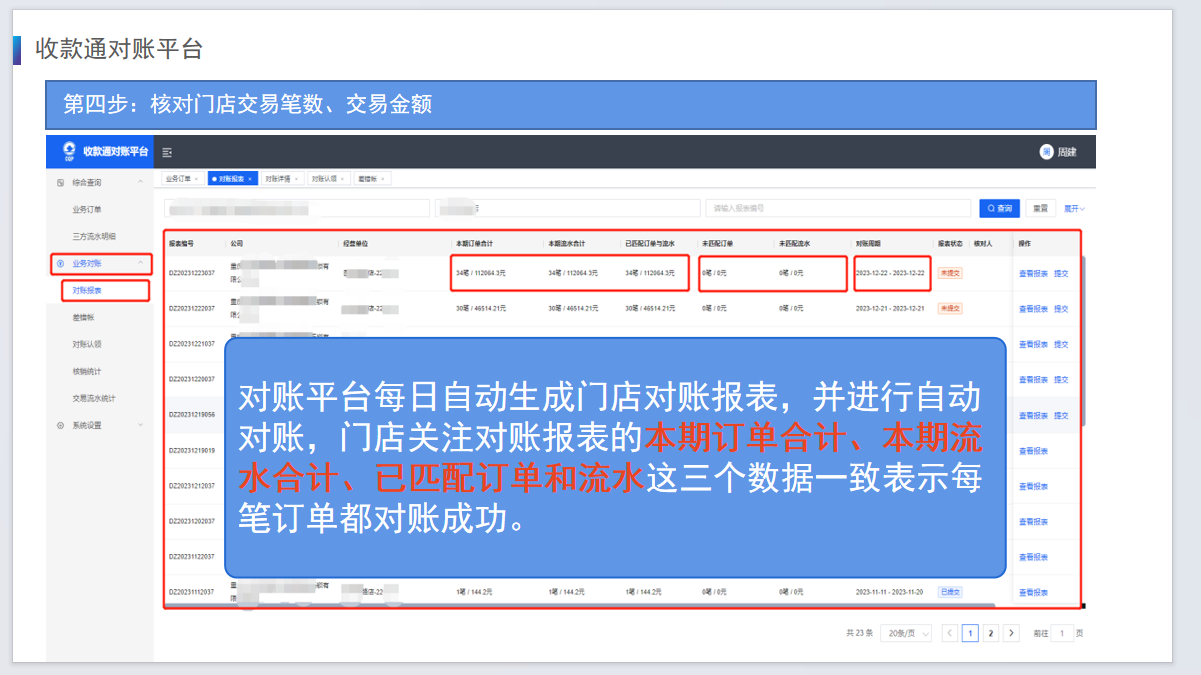Open 差错帐 in the sidebar

(83, 317)
